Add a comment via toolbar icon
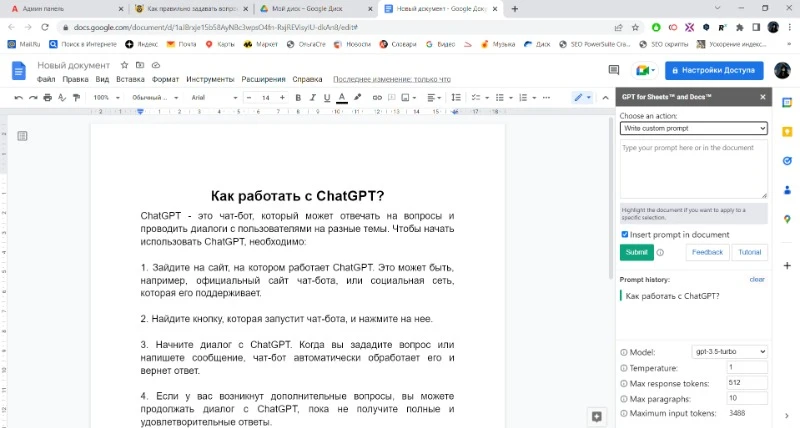800x428 pixels. 391,97
